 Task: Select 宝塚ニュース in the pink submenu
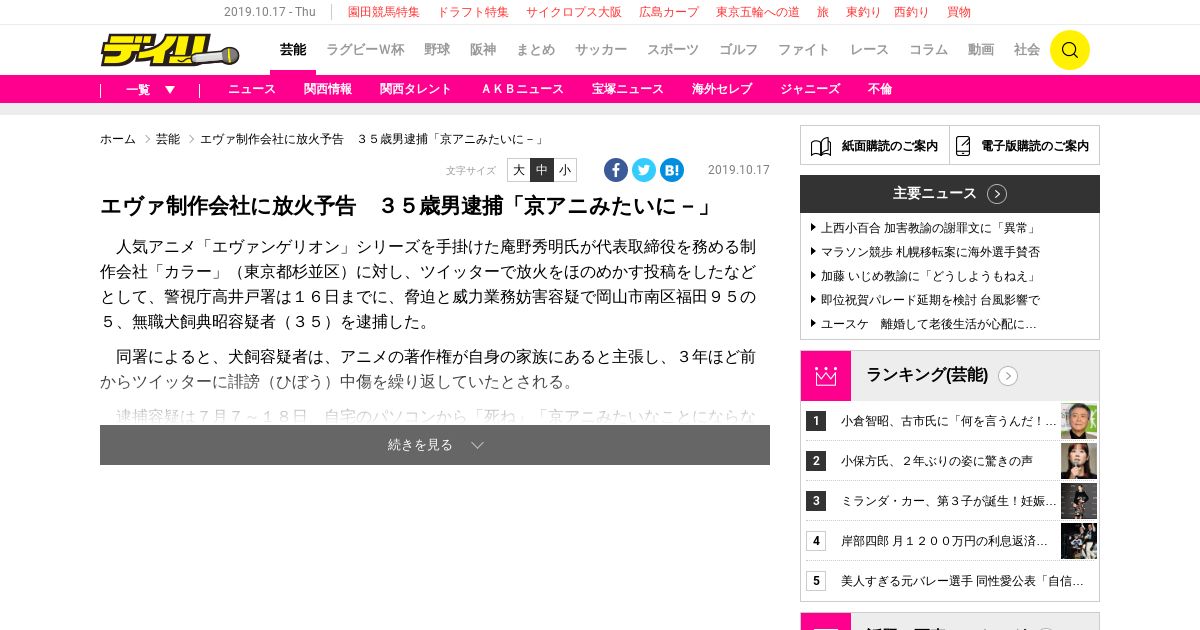click(x=628, y=89)
